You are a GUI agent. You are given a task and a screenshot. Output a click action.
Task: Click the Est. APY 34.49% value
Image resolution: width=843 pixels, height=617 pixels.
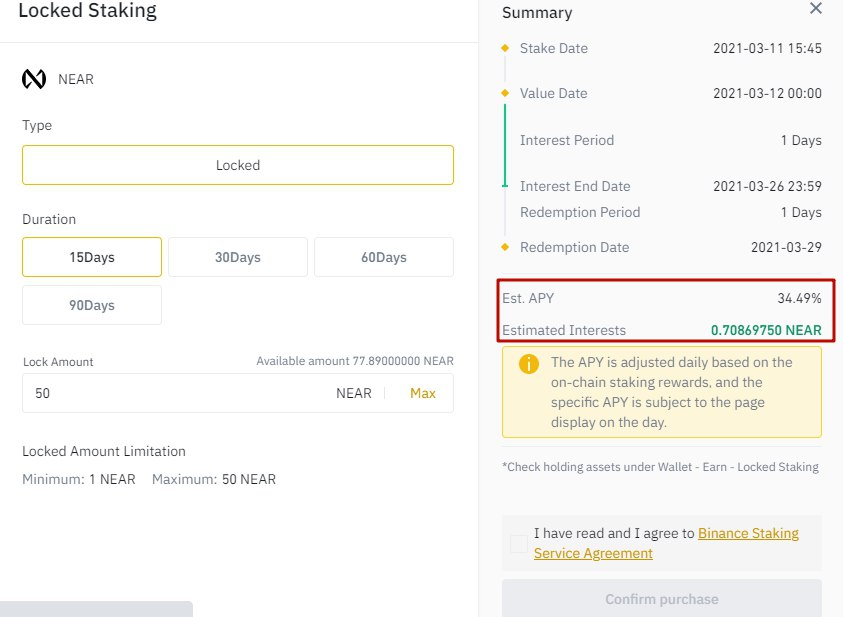click(799, 298)
